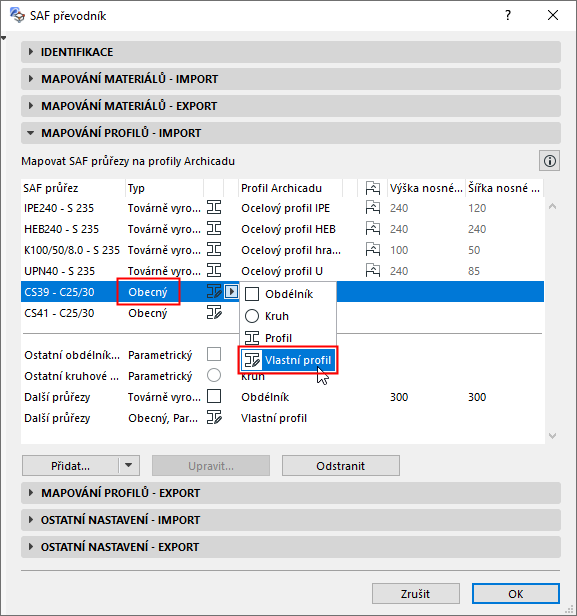
Task: Click the Zrušit button
Action: click(416, 594)
